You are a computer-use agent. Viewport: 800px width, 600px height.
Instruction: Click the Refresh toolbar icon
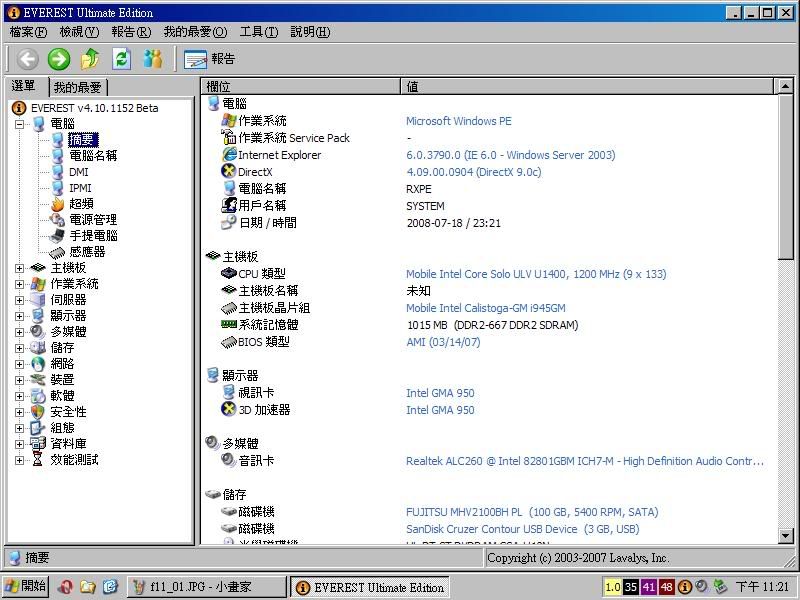(121, 59)
